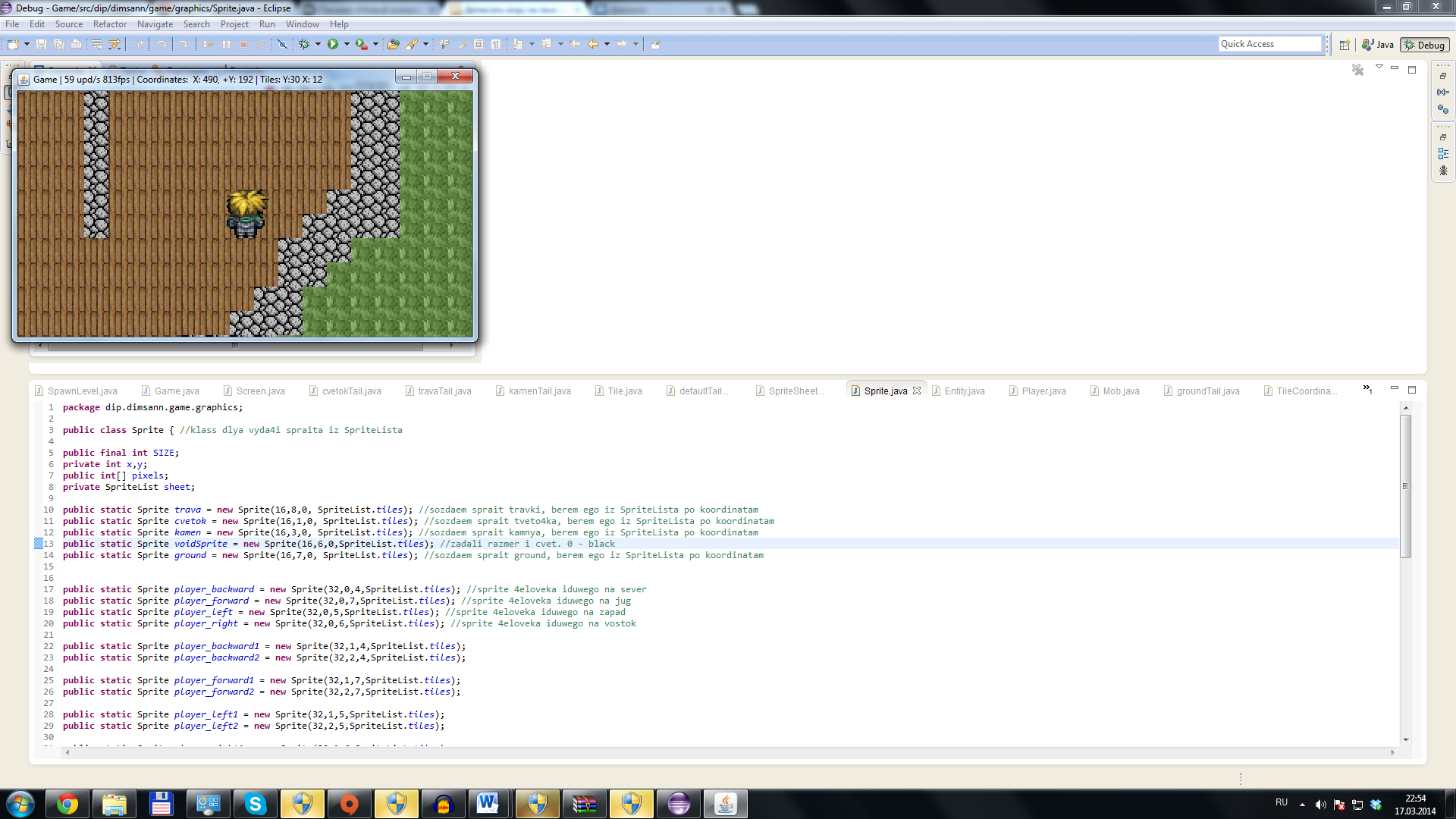1456x819 pixels.
Task: Switch to the Java perspective
Action: click(x=1378, y=45)
